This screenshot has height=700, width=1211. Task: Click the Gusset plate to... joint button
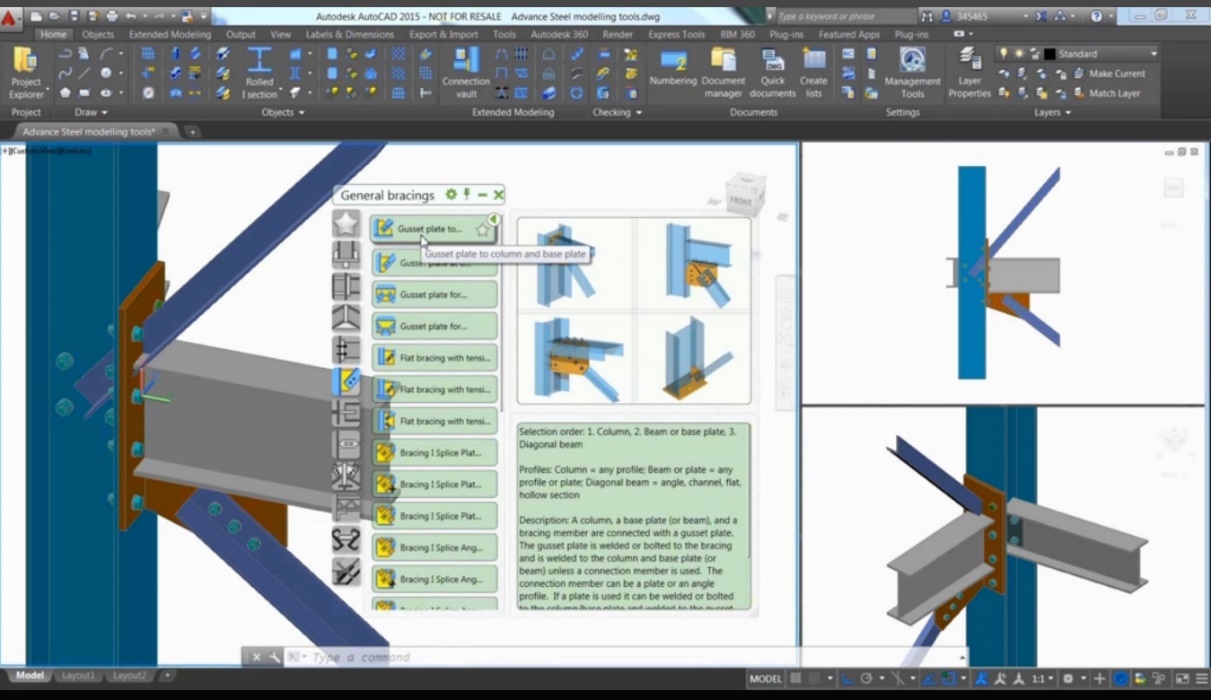[433, 229]
